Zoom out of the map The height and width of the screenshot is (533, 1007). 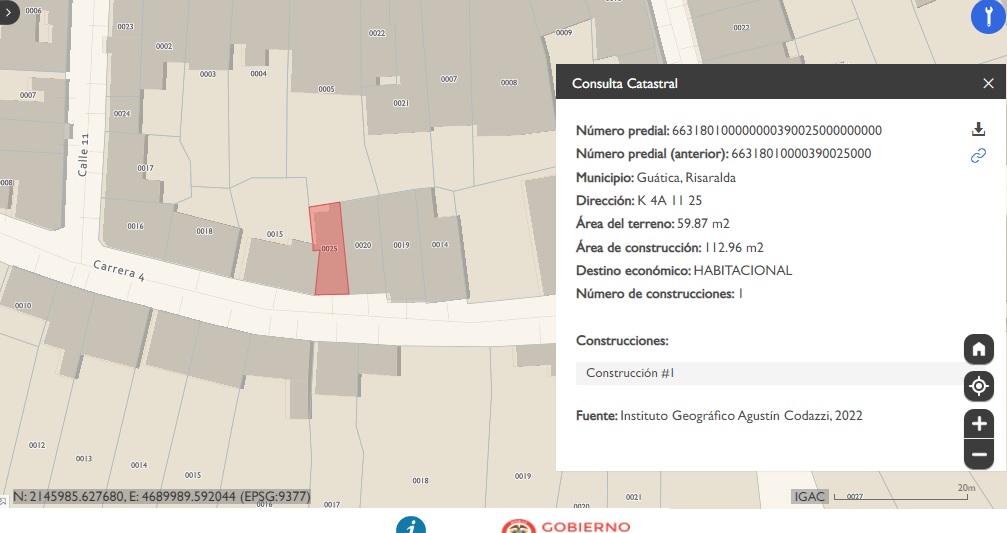[x=978, y=454]
